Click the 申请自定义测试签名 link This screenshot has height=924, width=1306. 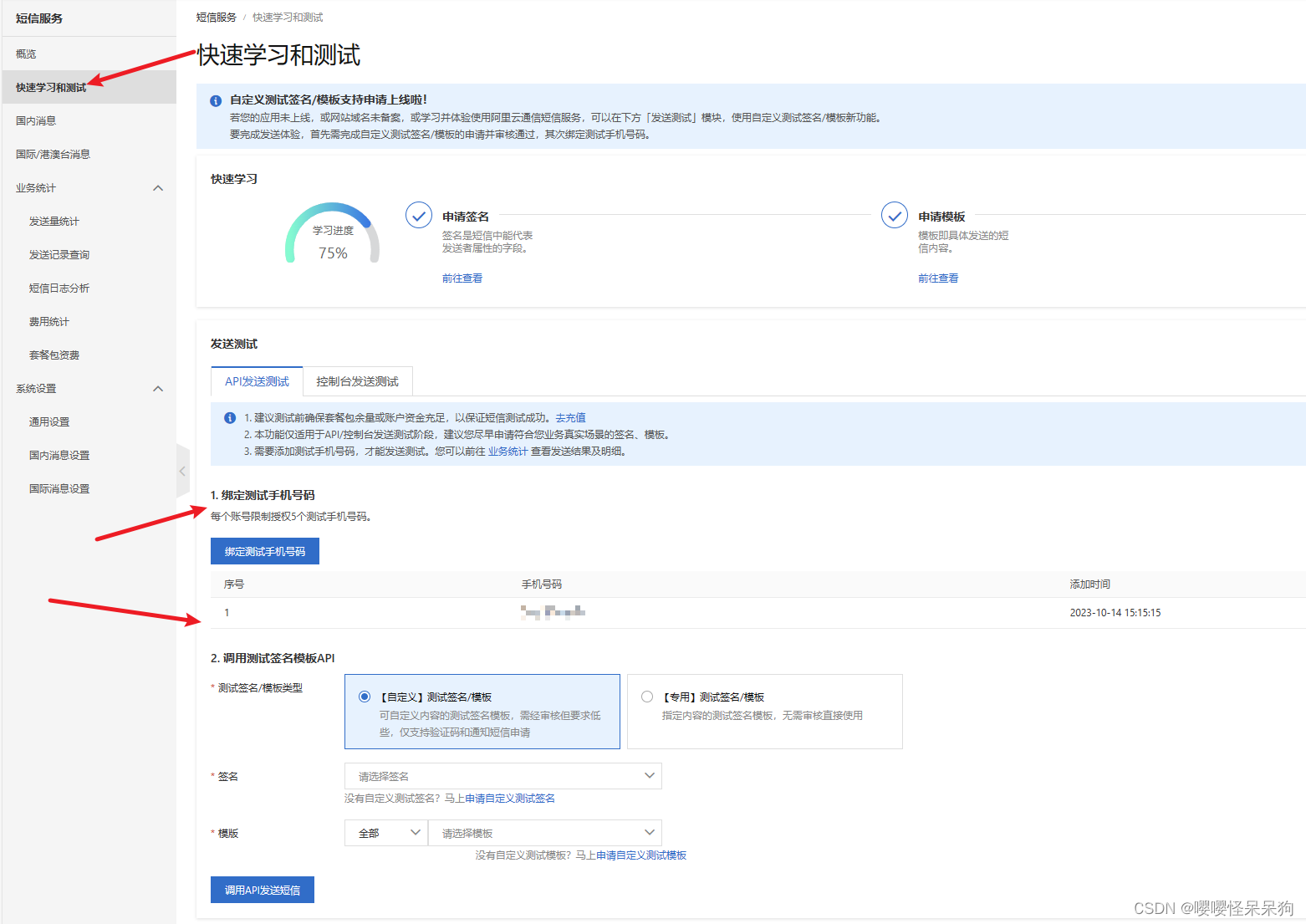pos(510,799)
